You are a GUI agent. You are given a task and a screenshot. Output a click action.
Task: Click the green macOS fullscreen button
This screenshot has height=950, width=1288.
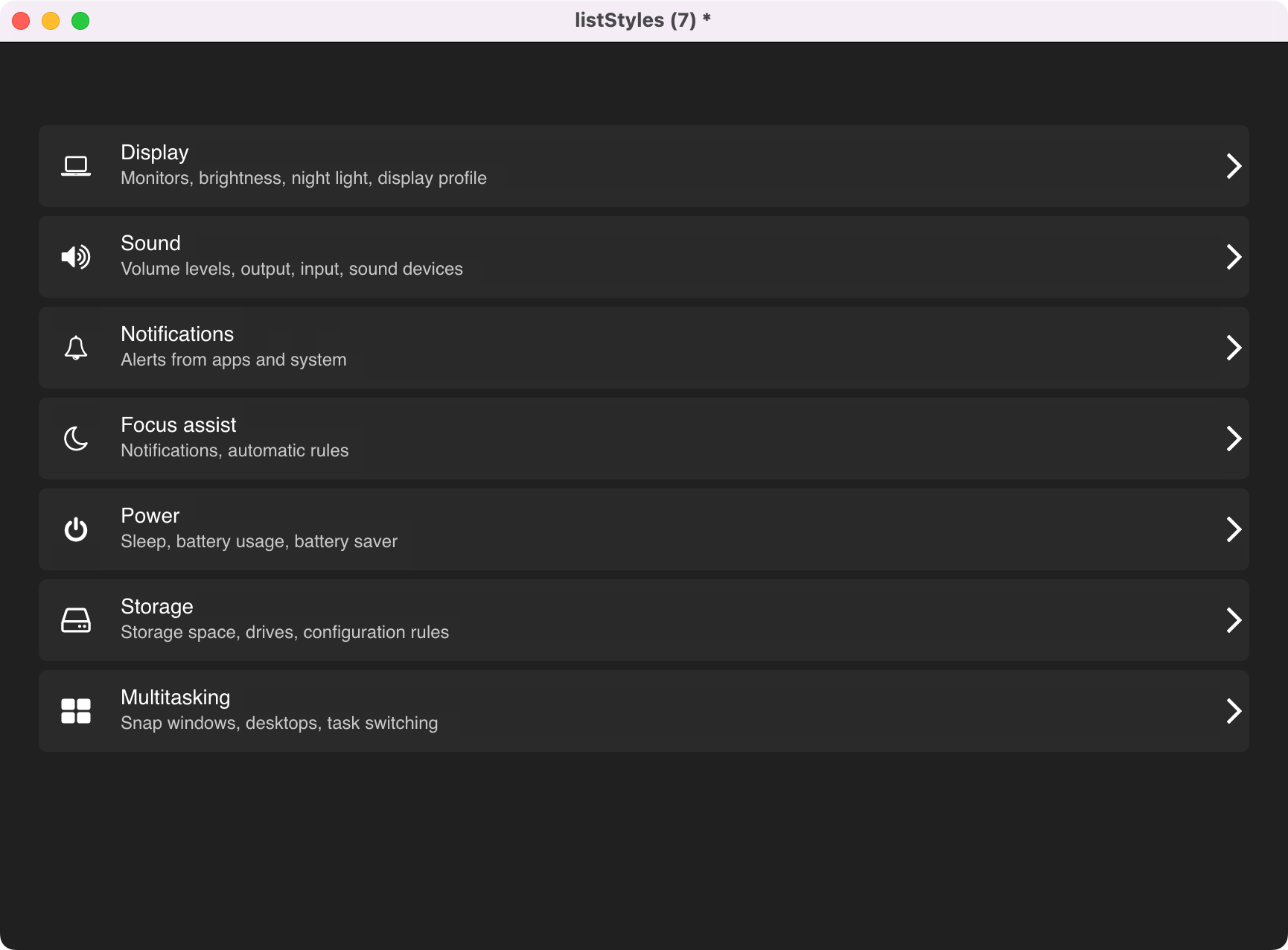pos(80,21)
